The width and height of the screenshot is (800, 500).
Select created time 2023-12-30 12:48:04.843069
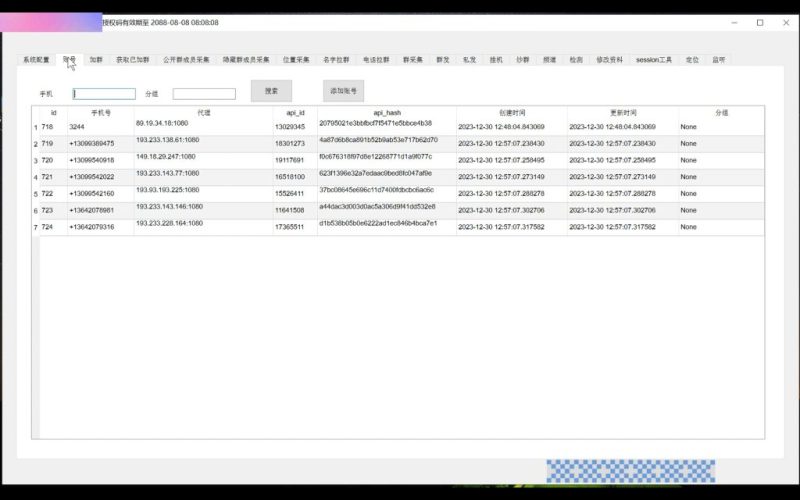[512, 127]
